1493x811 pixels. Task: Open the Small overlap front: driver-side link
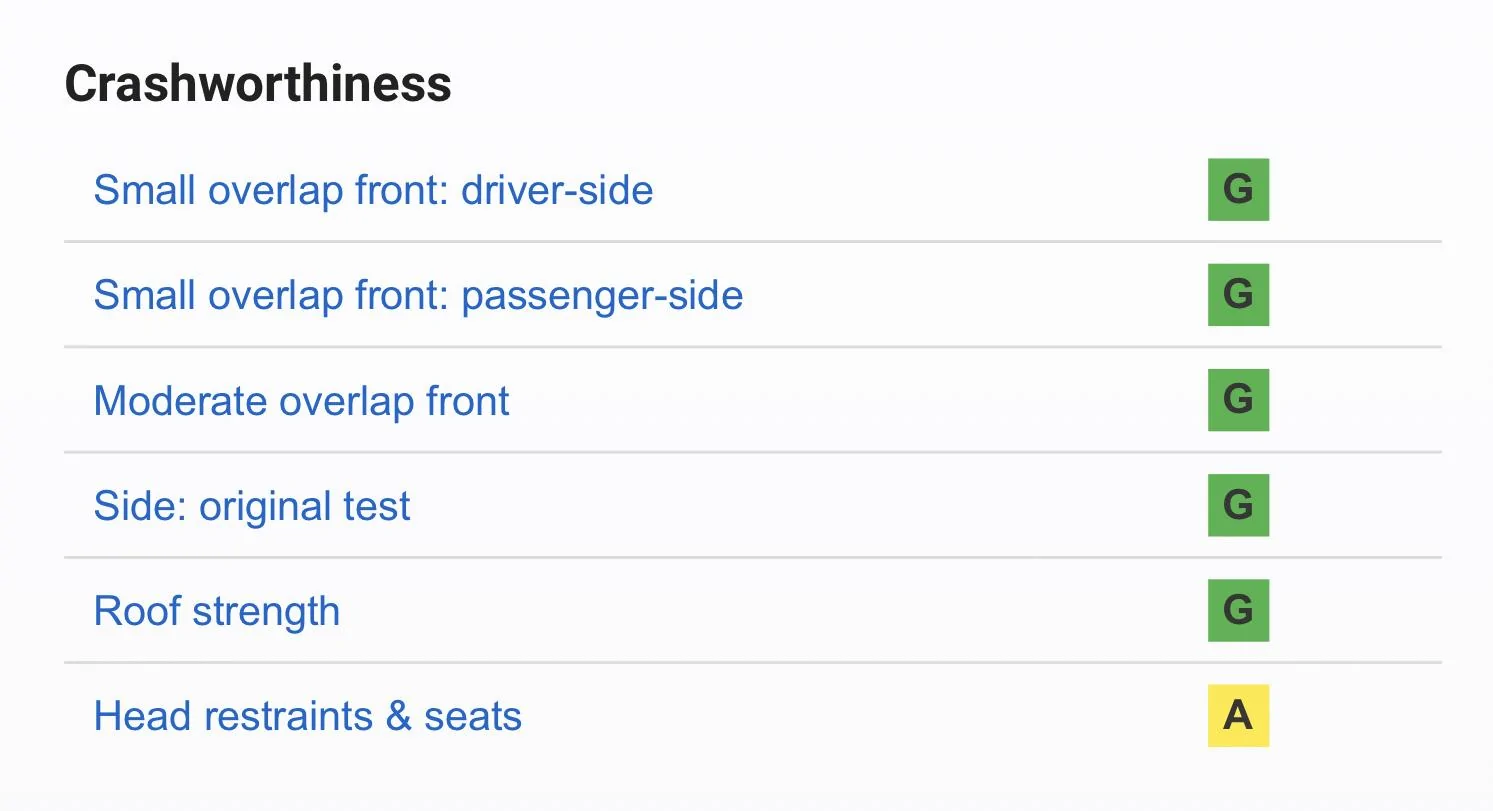tap(373, 189)
